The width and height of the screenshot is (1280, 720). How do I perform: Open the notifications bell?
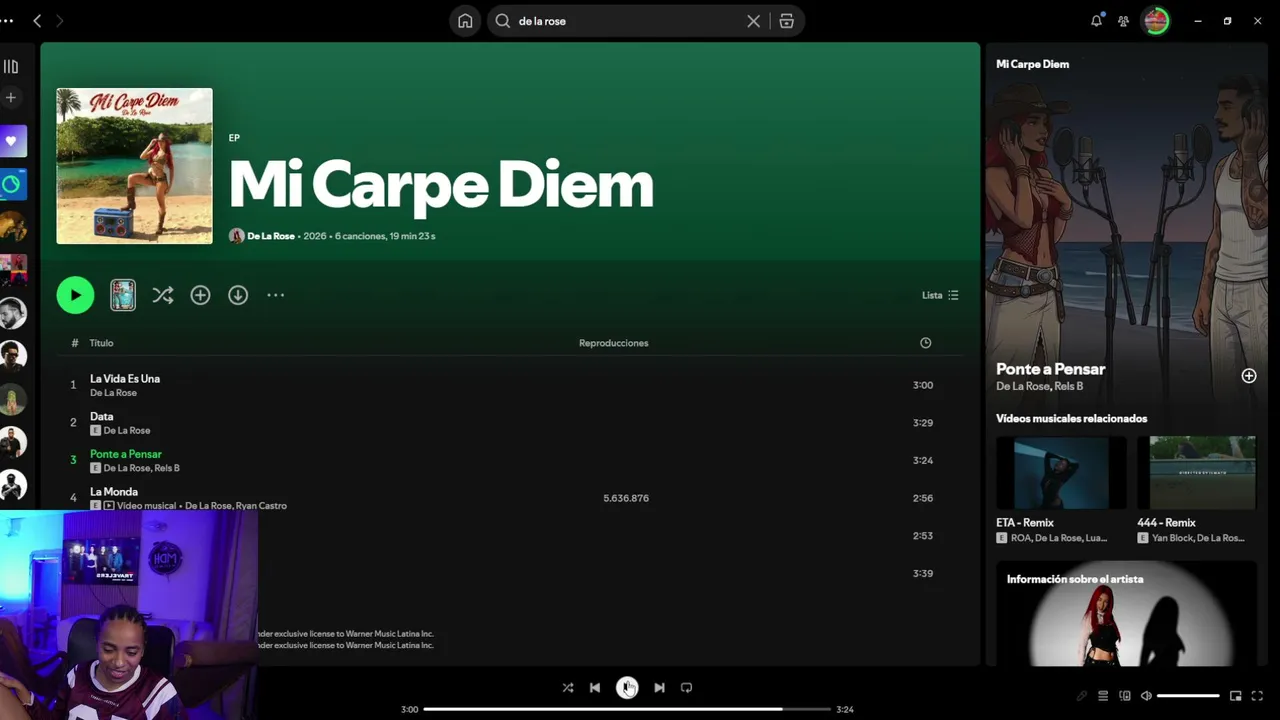(1096, 21)
